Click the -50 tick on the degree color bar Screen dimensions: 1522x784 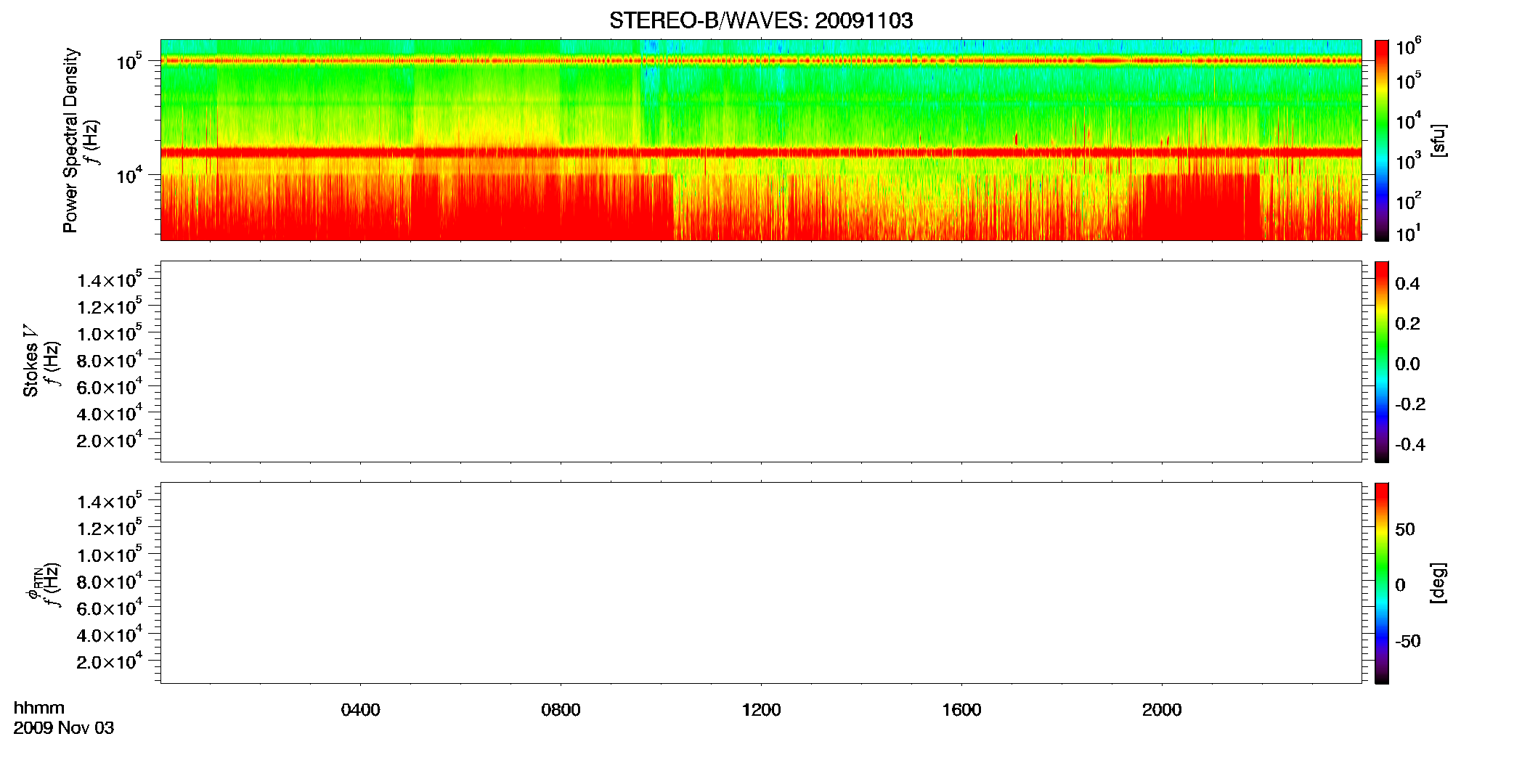point(1407,641)
